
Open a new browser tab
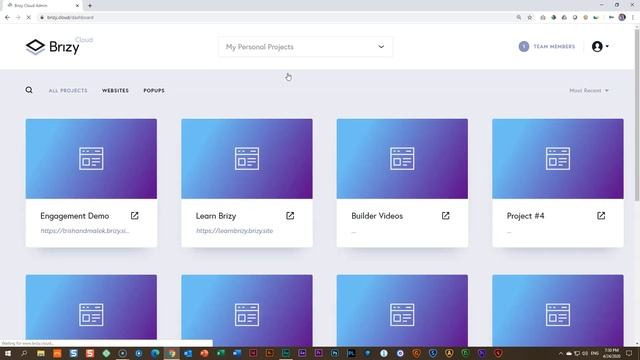[90, 6]
